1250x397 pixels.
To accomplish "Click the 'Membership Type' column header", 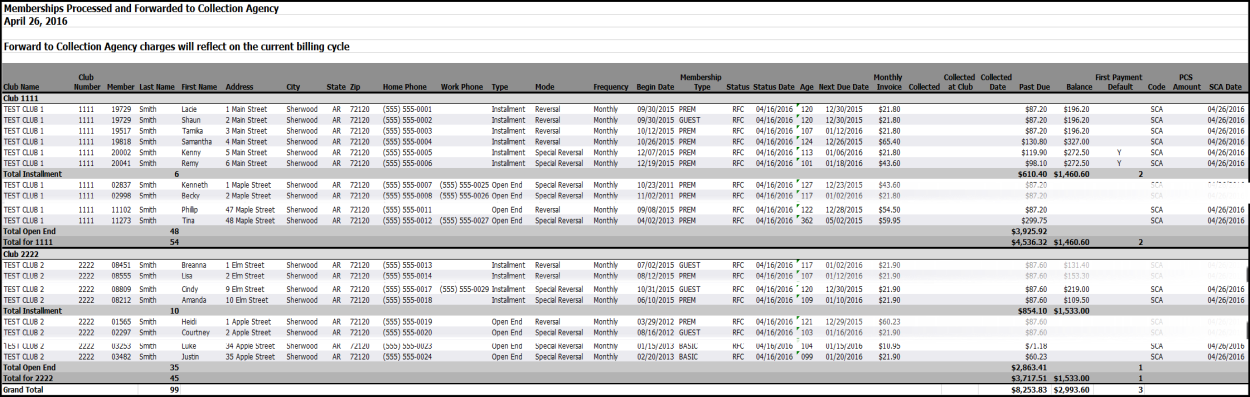I will click(x=701, y=82).
